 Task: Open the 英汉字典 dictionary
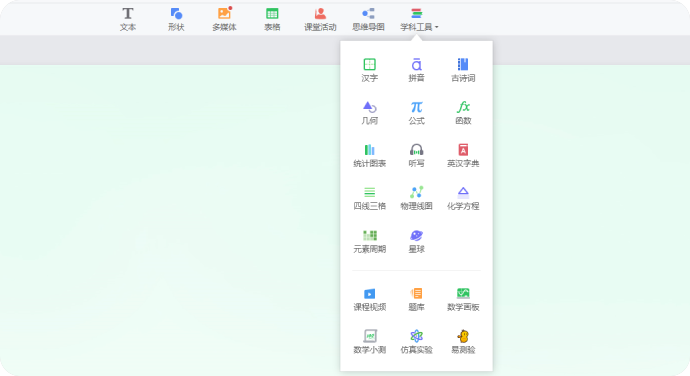(x=463, y=155)
